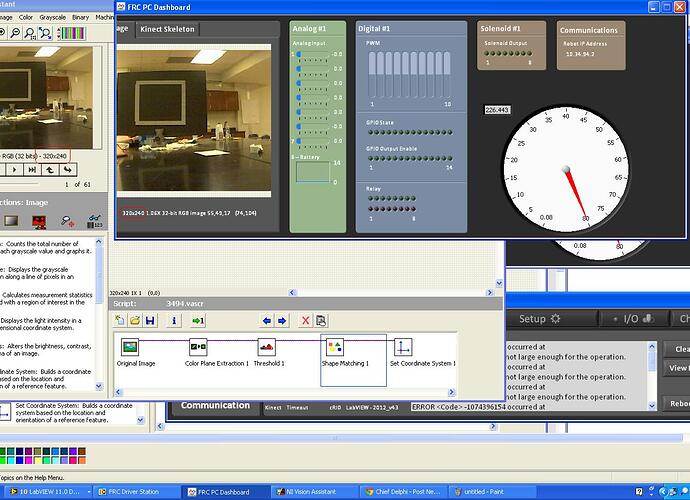Open the gray gradient function icon

[x=11, y=221]
